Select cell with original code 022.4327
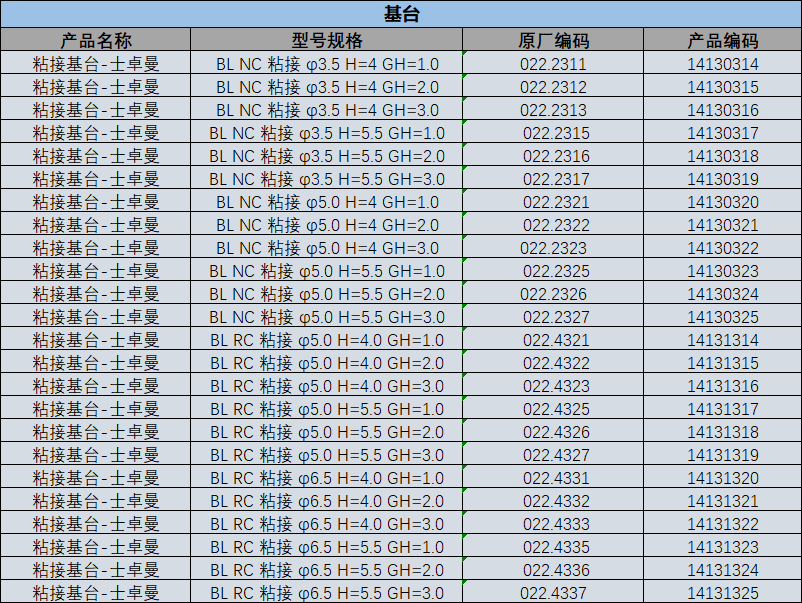Image resolution: width=802 pixels, height=603 pixels. coord(553,454)
